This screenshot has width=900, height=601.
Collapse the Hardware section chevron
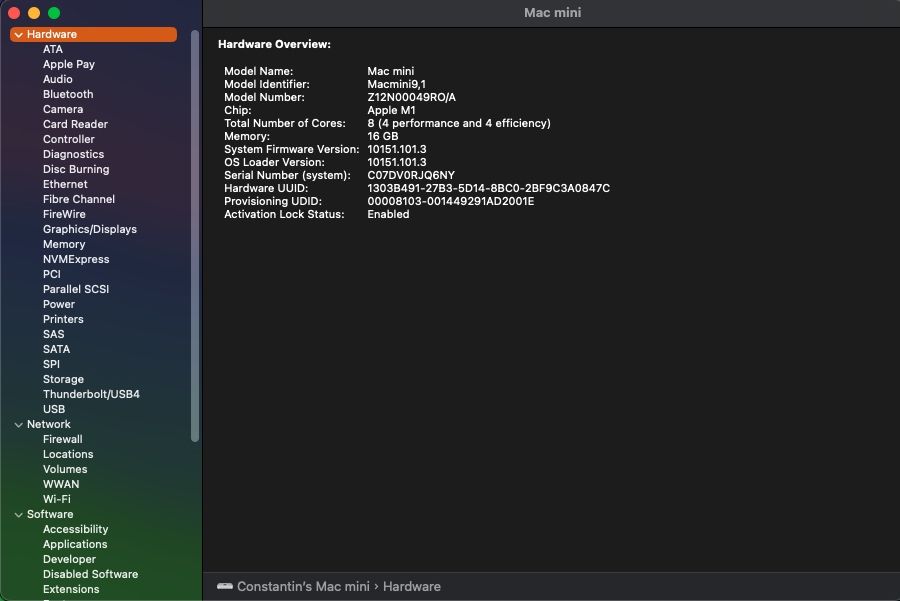tap(18, 34)
